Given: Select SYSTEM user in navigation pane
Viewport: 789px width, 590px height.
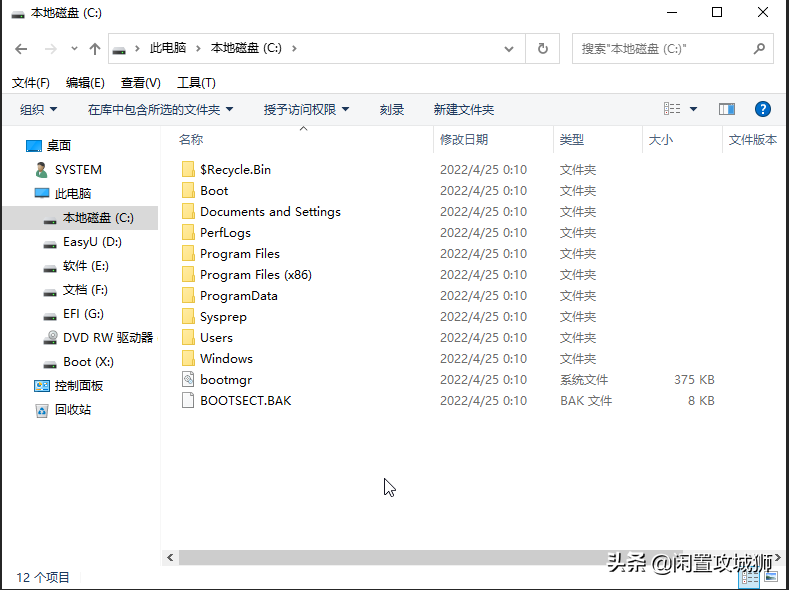Looking at the screenshot, I should (78, 170).
